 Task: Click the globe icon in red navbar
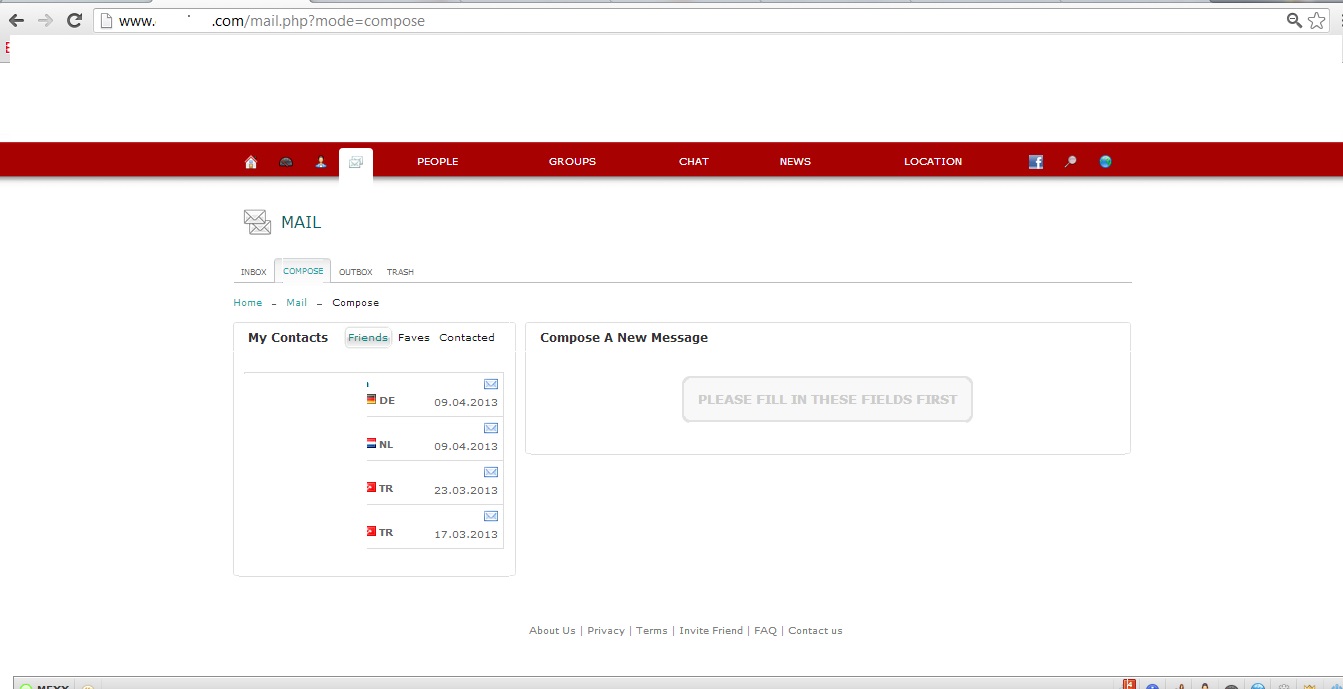point(1105,162)
